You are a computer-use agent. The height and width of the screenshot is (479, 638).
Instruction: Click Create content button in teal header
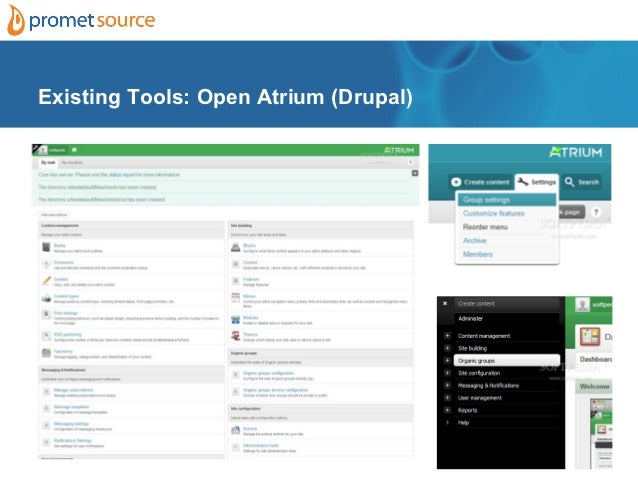(x=481, y=182)
